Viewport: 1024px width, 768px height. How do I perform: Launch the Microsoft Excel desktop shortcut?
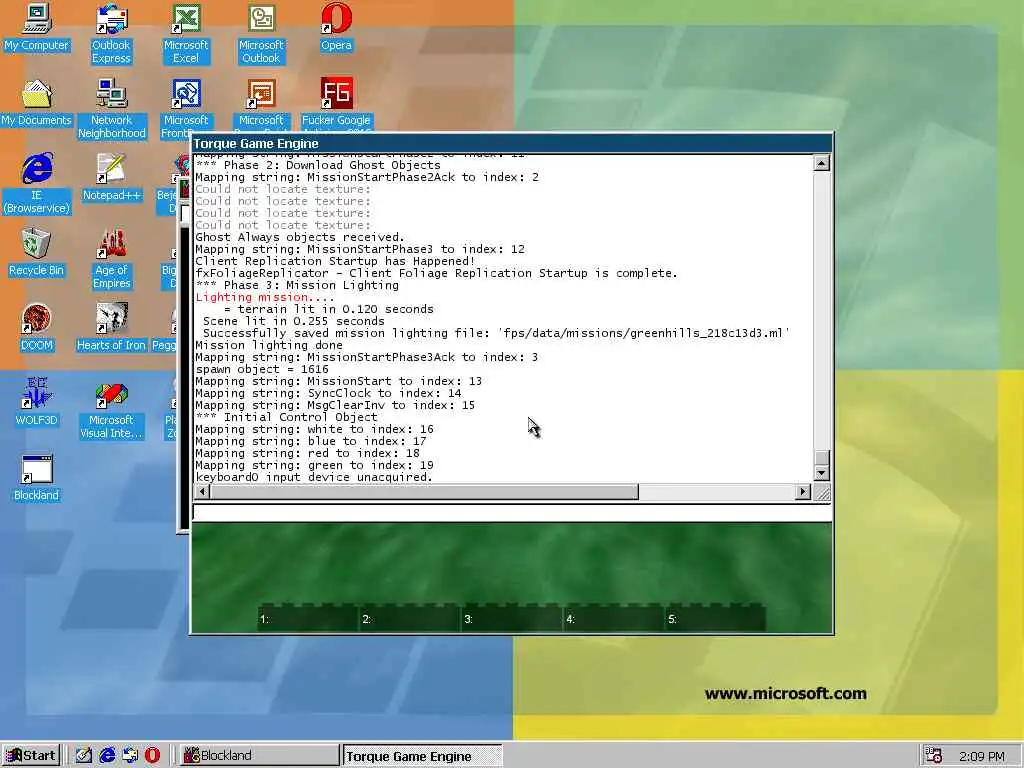186,33
